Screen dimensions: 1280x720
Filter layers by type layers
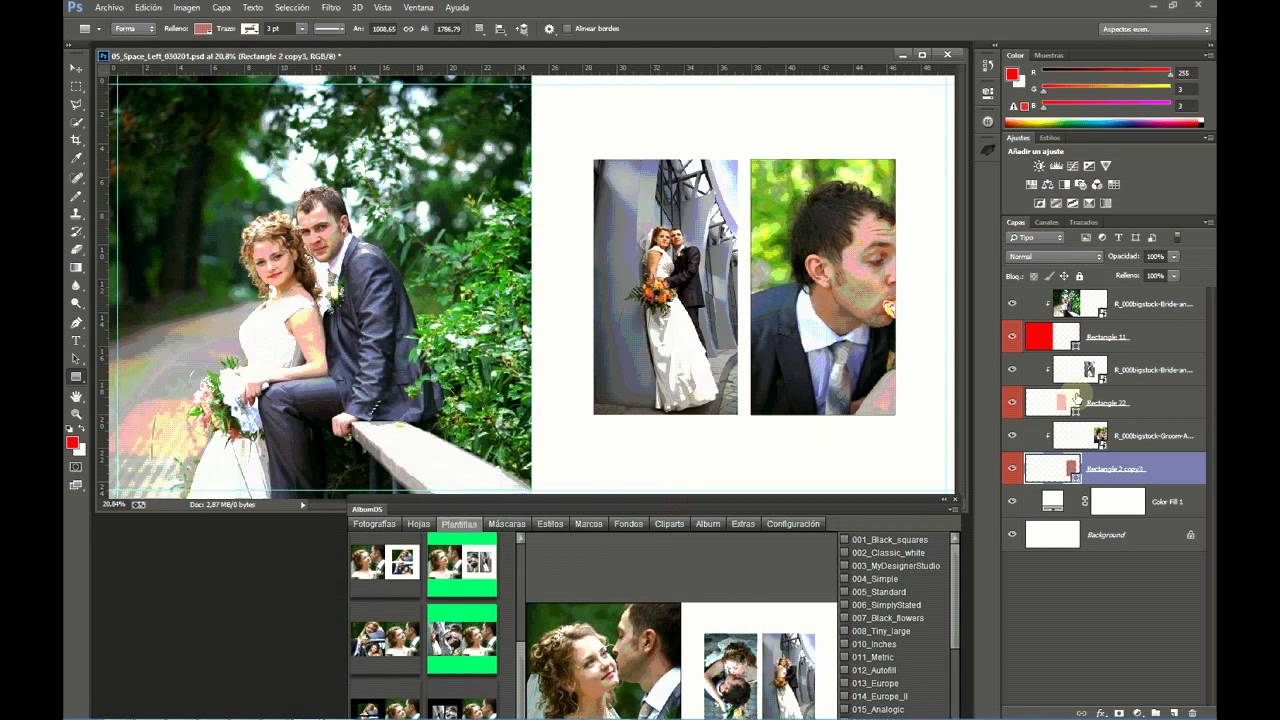point(1118,238)
